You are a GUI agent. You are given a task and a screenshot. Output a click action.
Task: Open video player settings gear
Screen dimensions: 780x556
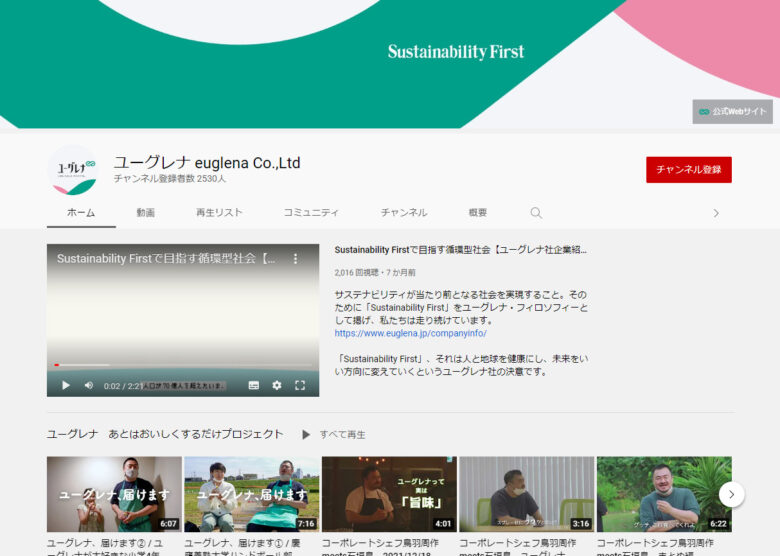click(x=277, y=385)
